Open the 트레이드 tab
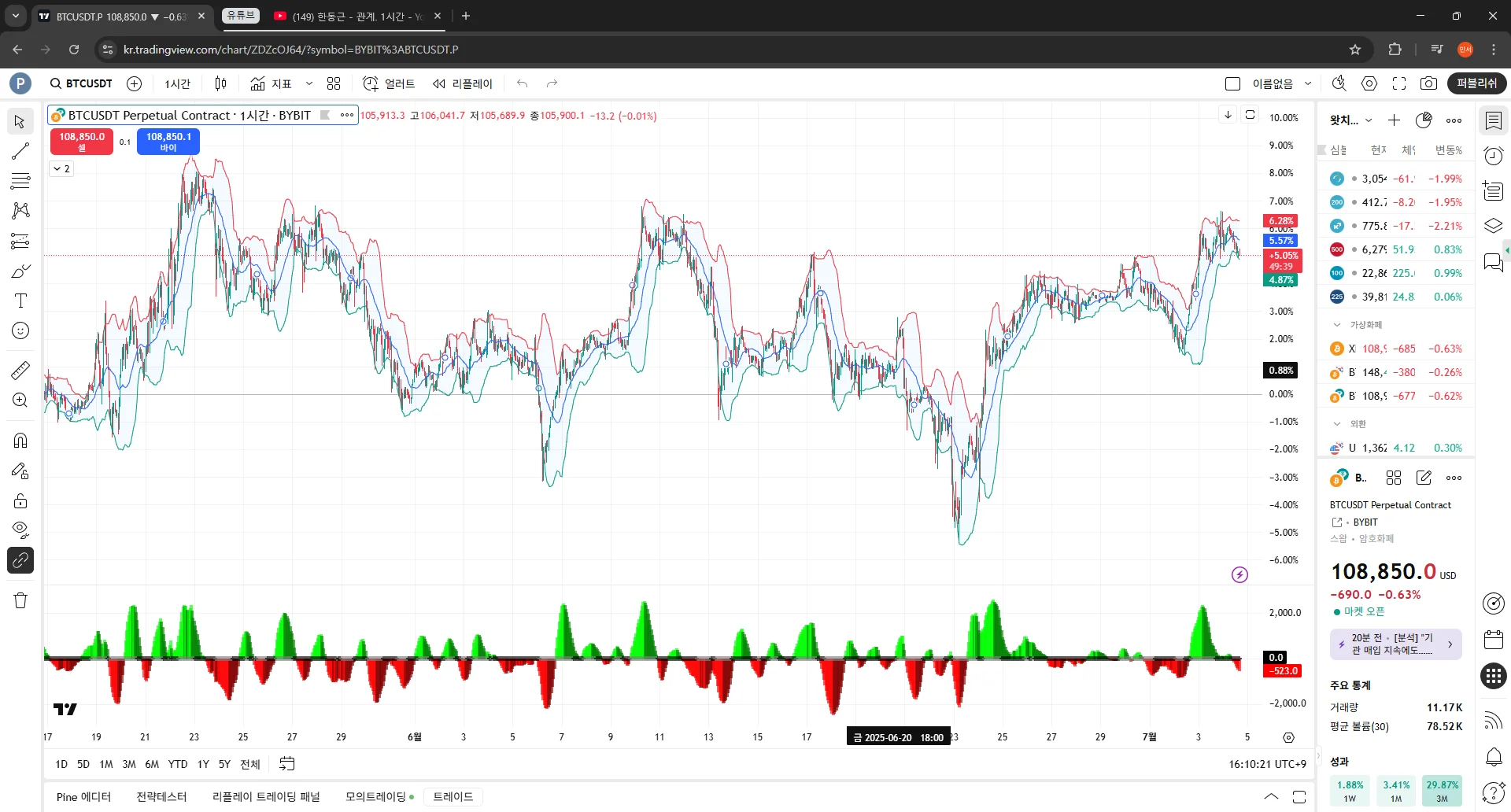The height and width of the screenshot is (812, 1511). [453, 797]
